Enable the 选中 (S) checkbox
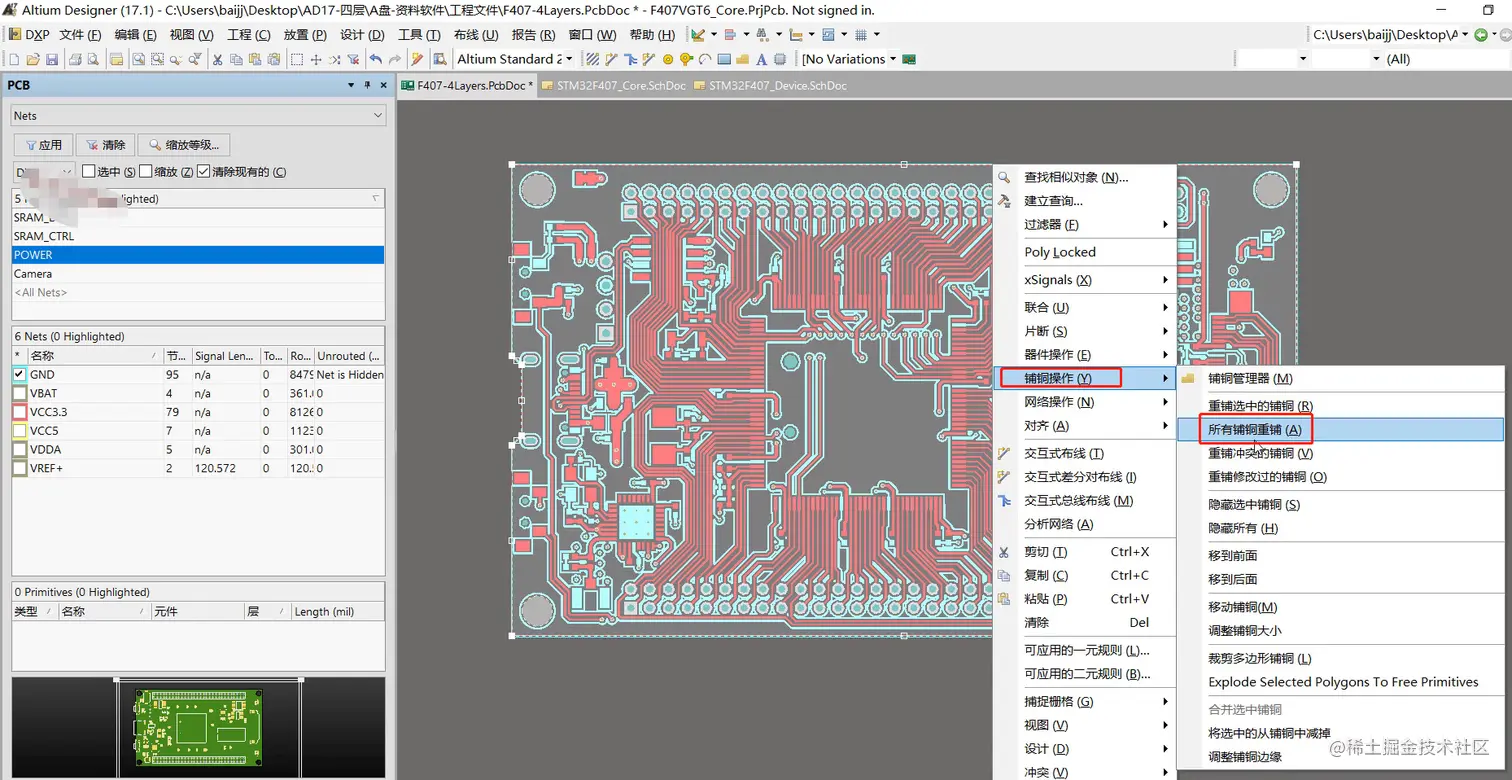The image size is (1512, 780). 89,172
